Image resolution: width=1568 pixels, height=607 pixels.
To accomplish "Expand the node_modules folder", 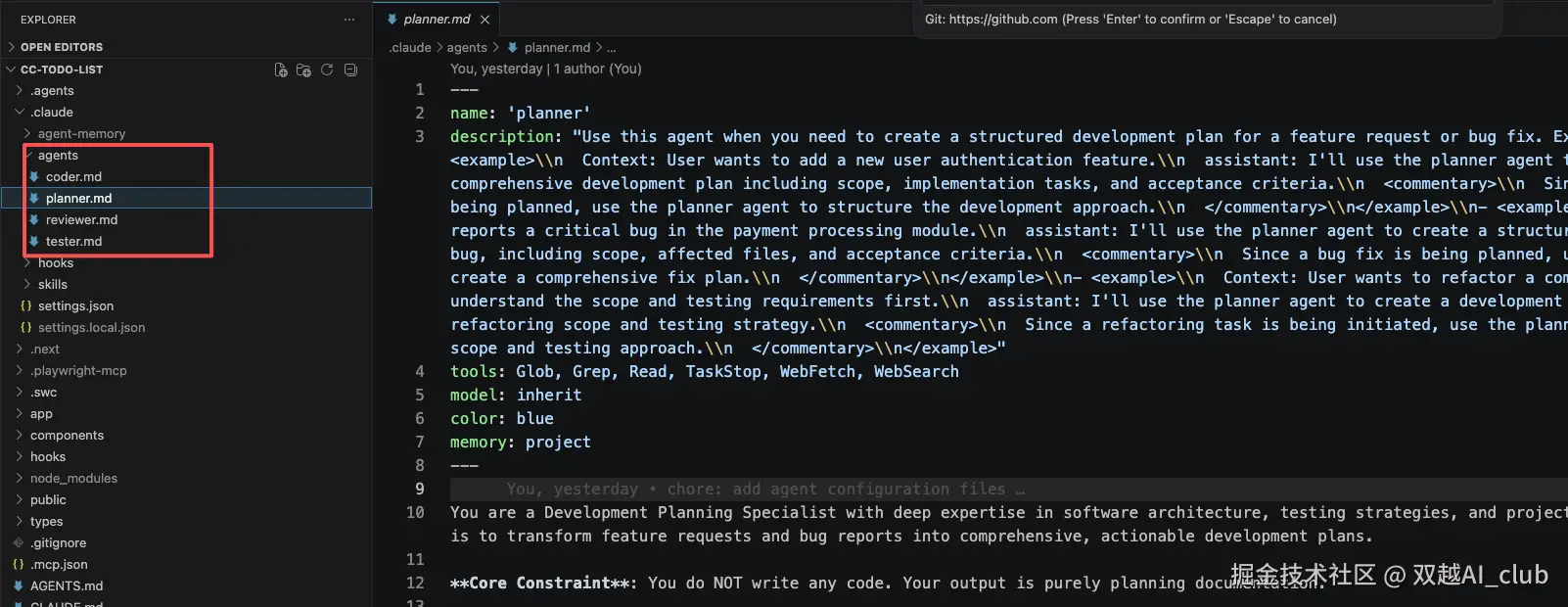I will point(73,479).
